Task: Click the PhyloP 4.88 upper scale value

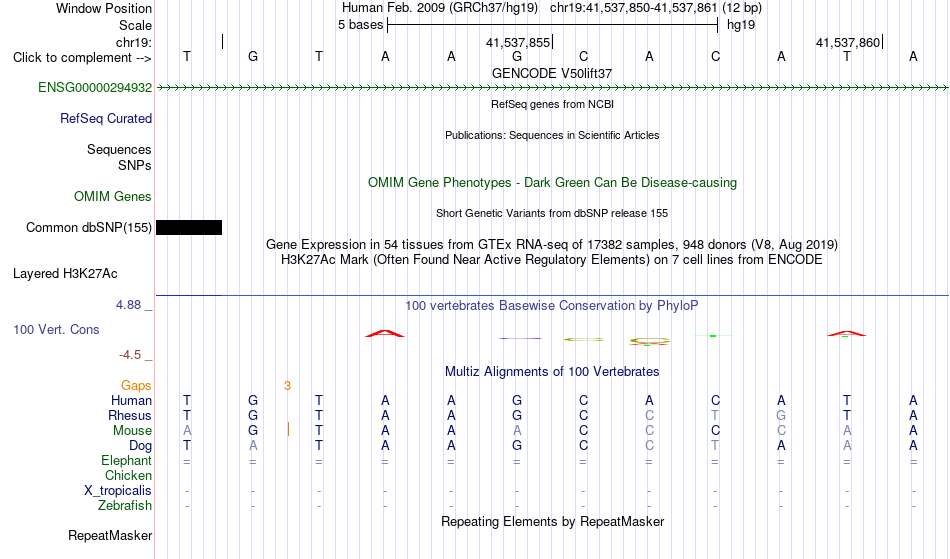Action: (x=128, y=305)
